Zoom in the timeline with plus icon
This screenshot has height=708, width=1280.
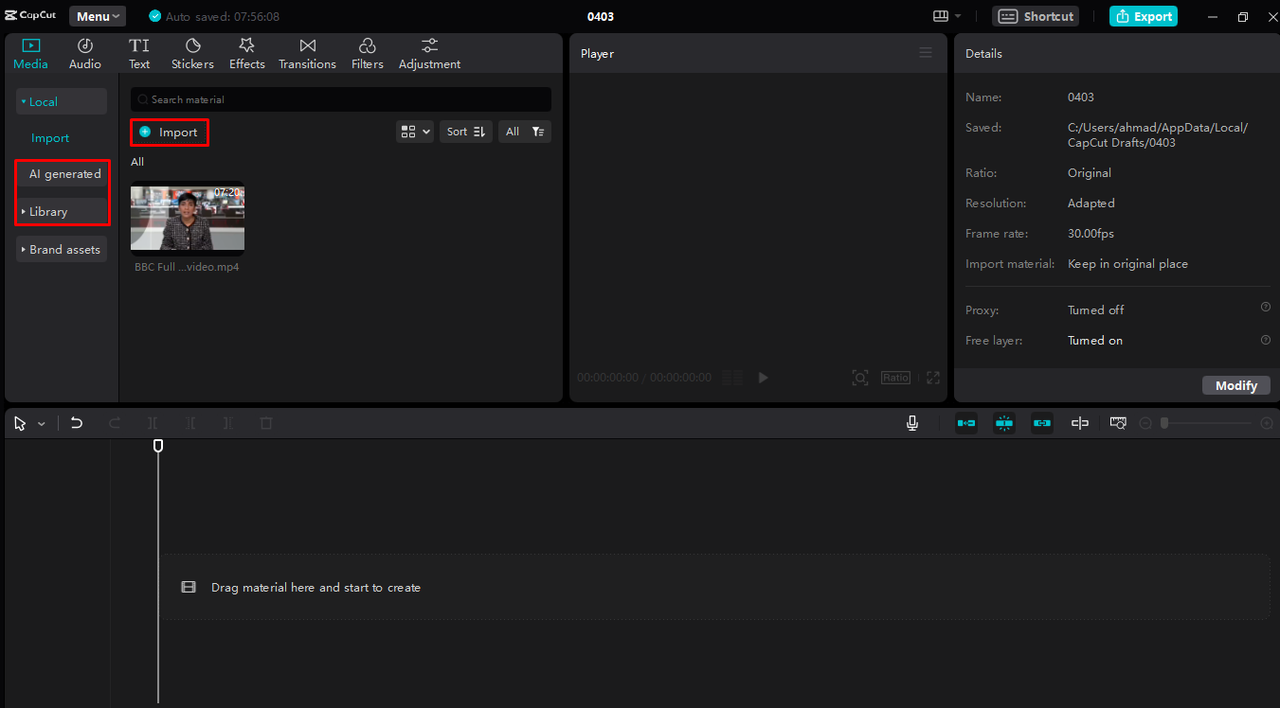[1267, 423]
